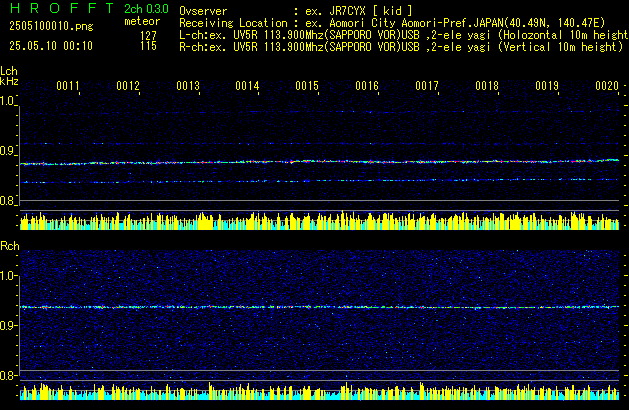Click the Lch yellow signal level bar graph
Screen dimensions: 629x410
(319, 221)
